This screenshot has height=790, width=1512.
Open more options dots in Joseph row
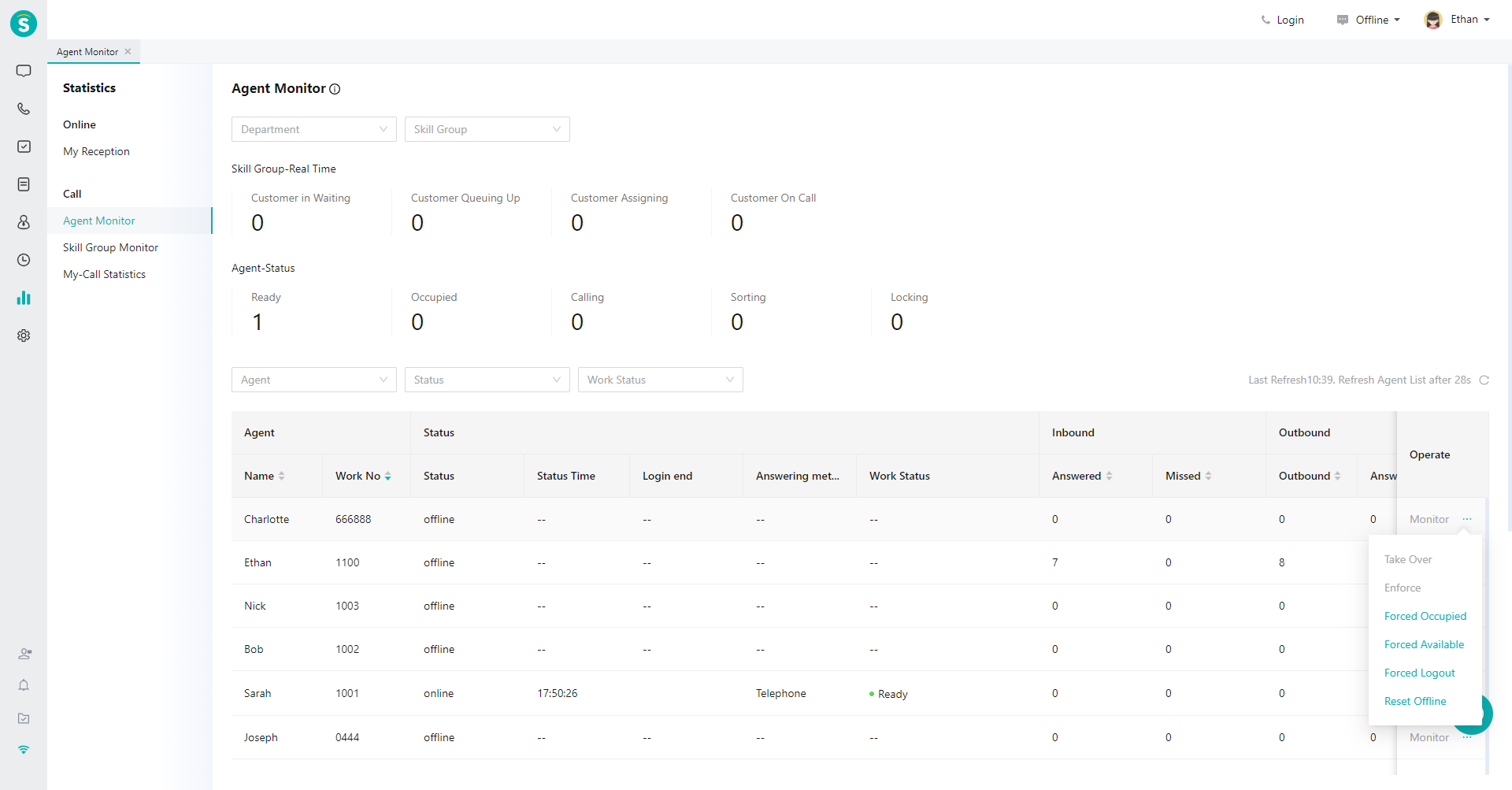[x=1467, y=737]
